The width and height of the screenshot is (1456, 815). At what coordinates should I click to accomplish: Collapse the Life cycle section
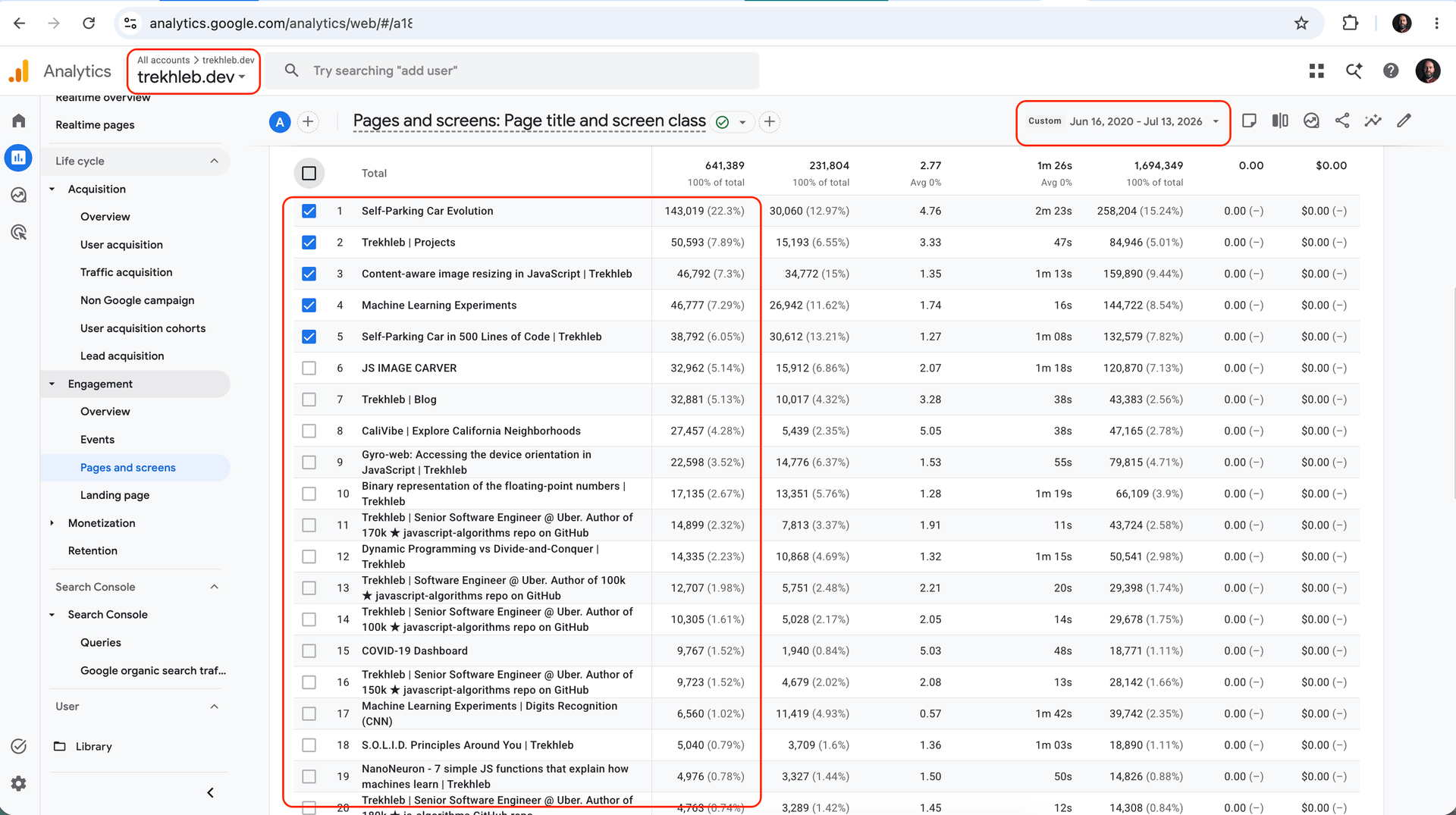214,161
